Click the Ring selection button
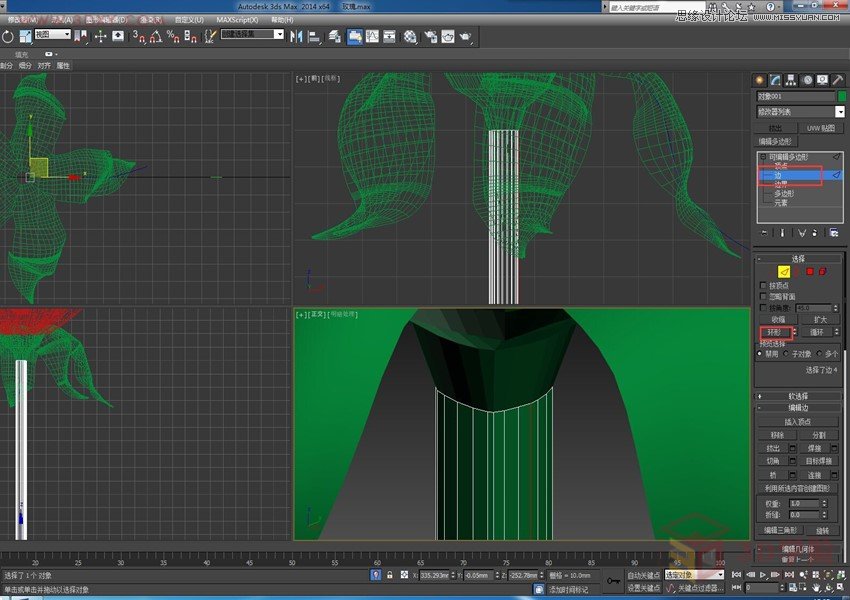Image resolution: width=850 pixels, height=600 pixels. (x=774, y=332)
